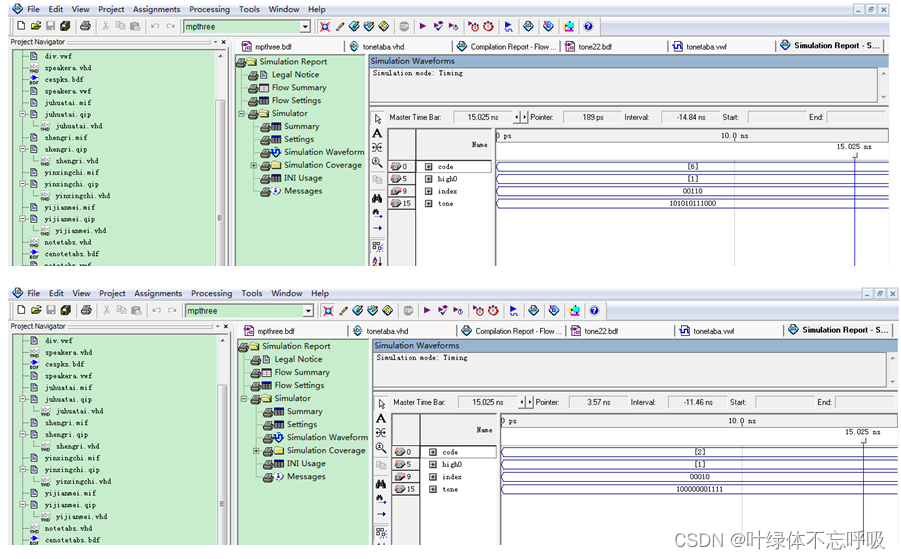Click the Open file icon in bottom window toolbar
The image size is (901, 559).
click(x=35, y=311)
